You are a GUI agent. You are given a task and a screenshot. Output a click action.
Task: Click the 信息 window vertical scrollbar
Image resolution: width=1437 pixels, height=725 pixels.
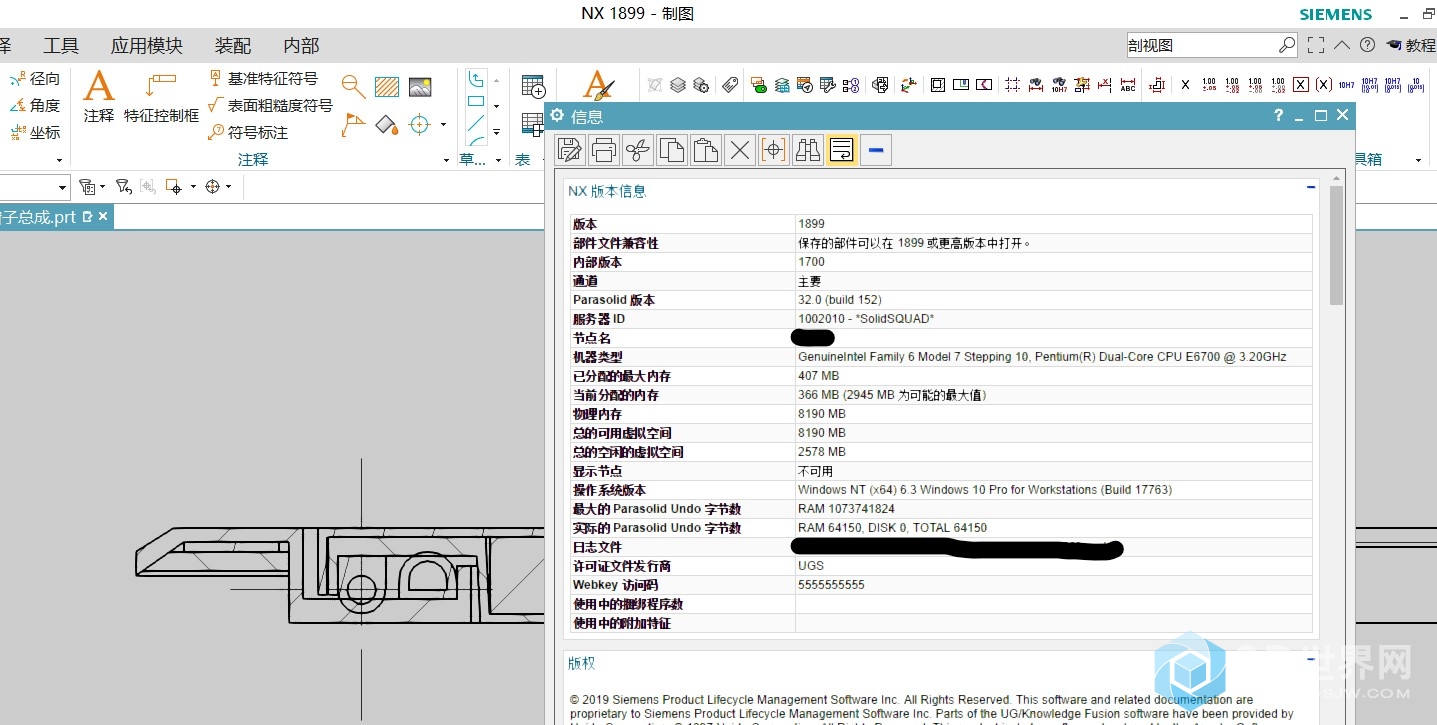click(1336, 244)
